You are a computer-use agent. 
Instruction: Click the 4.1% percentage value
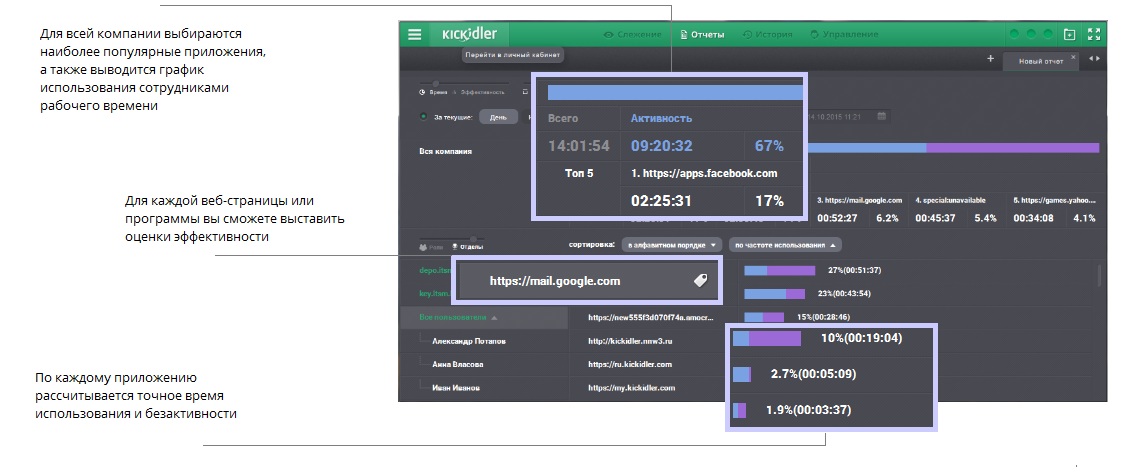click(1084, 217)
